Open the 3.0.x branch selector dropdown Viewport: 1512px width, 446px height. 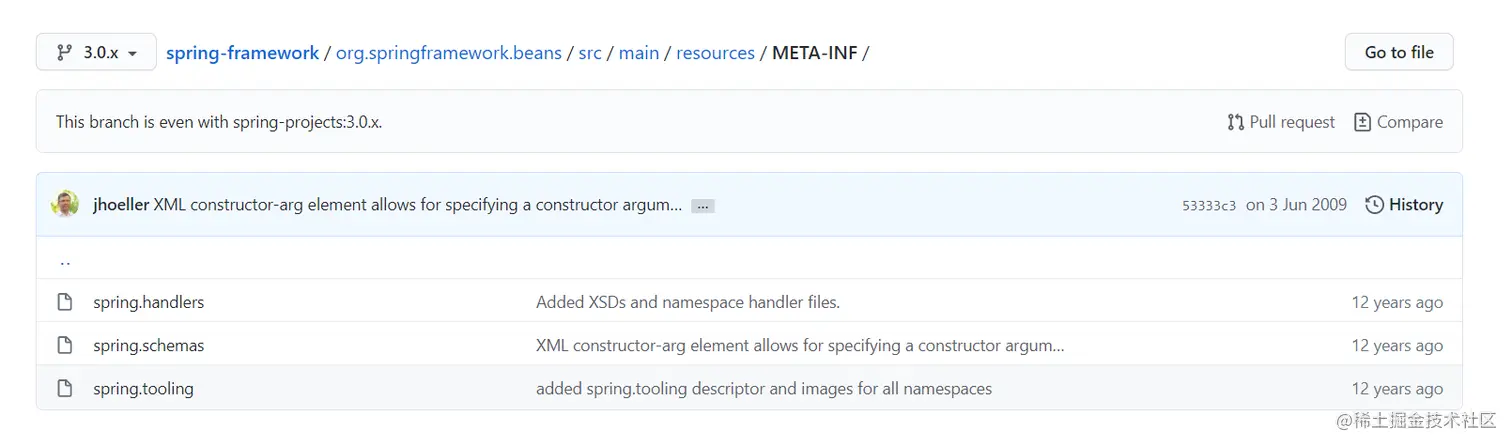point(96,52)
